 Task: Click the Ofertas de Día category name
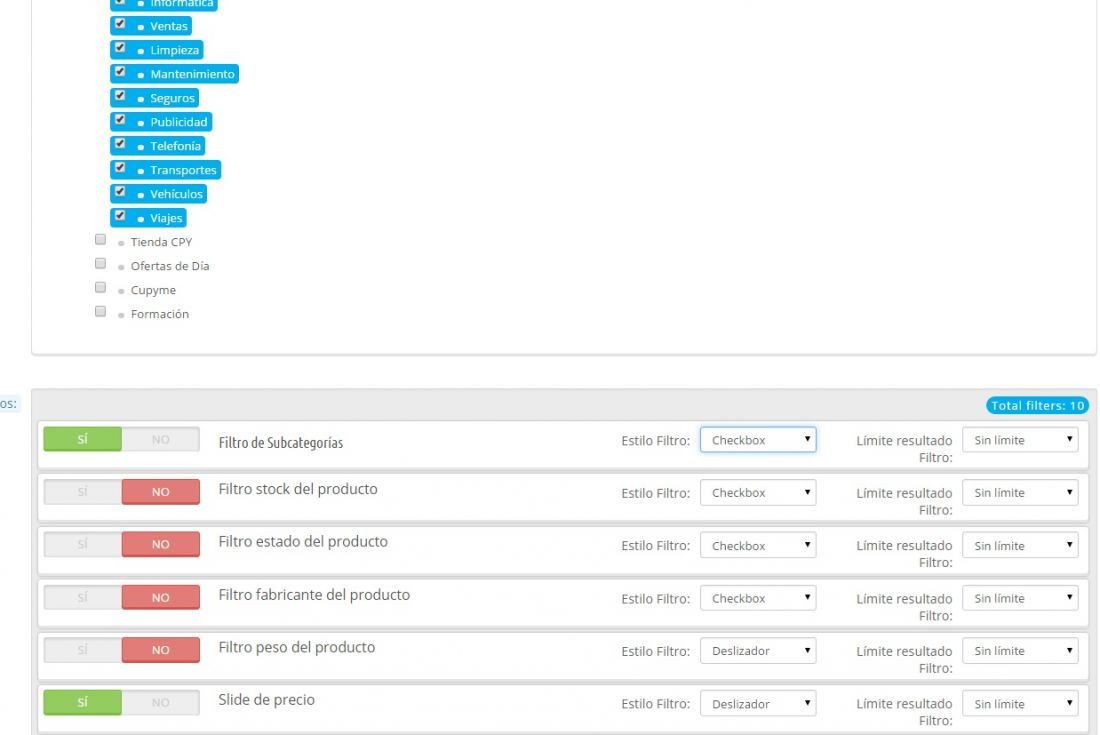(170, 266)
